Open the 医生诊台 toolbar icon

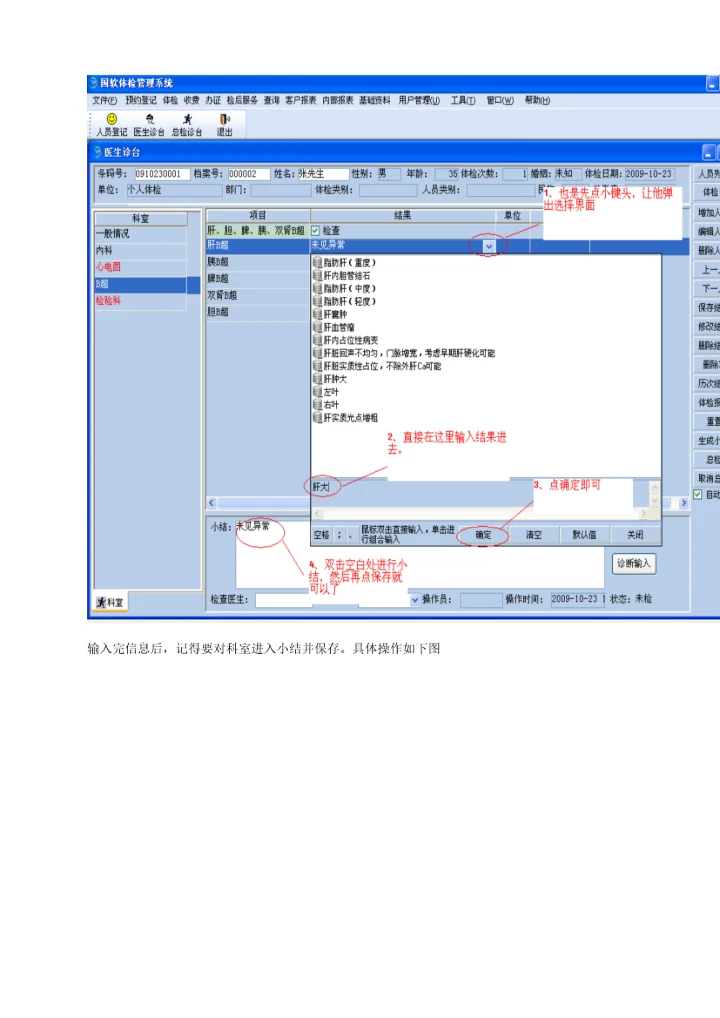click(149, 119)
